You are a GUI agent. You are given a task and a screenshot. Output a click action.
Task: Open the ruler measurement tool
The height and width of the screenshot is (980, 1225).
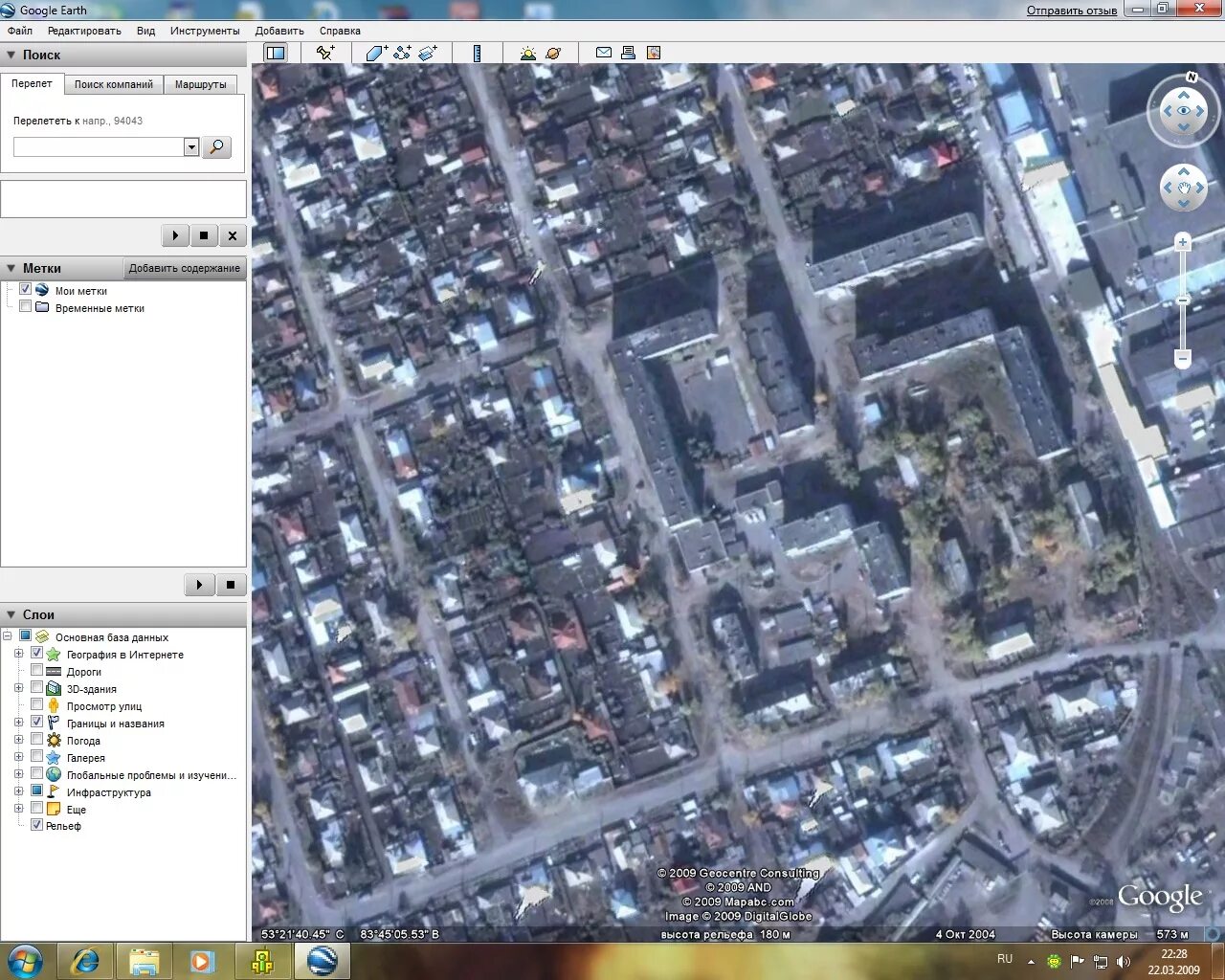(477, 53)
